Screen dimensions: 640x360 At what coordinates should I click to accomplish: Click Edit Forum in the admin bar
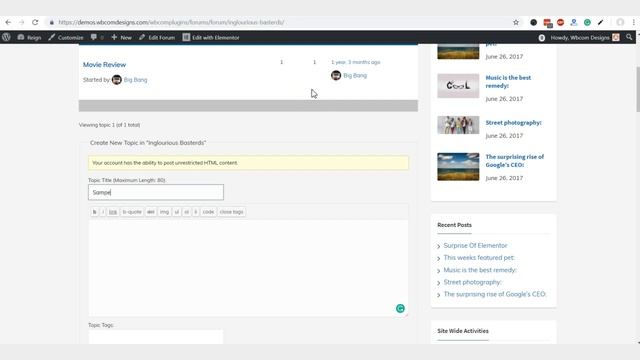pyautogui.click(x=157, y=37)
